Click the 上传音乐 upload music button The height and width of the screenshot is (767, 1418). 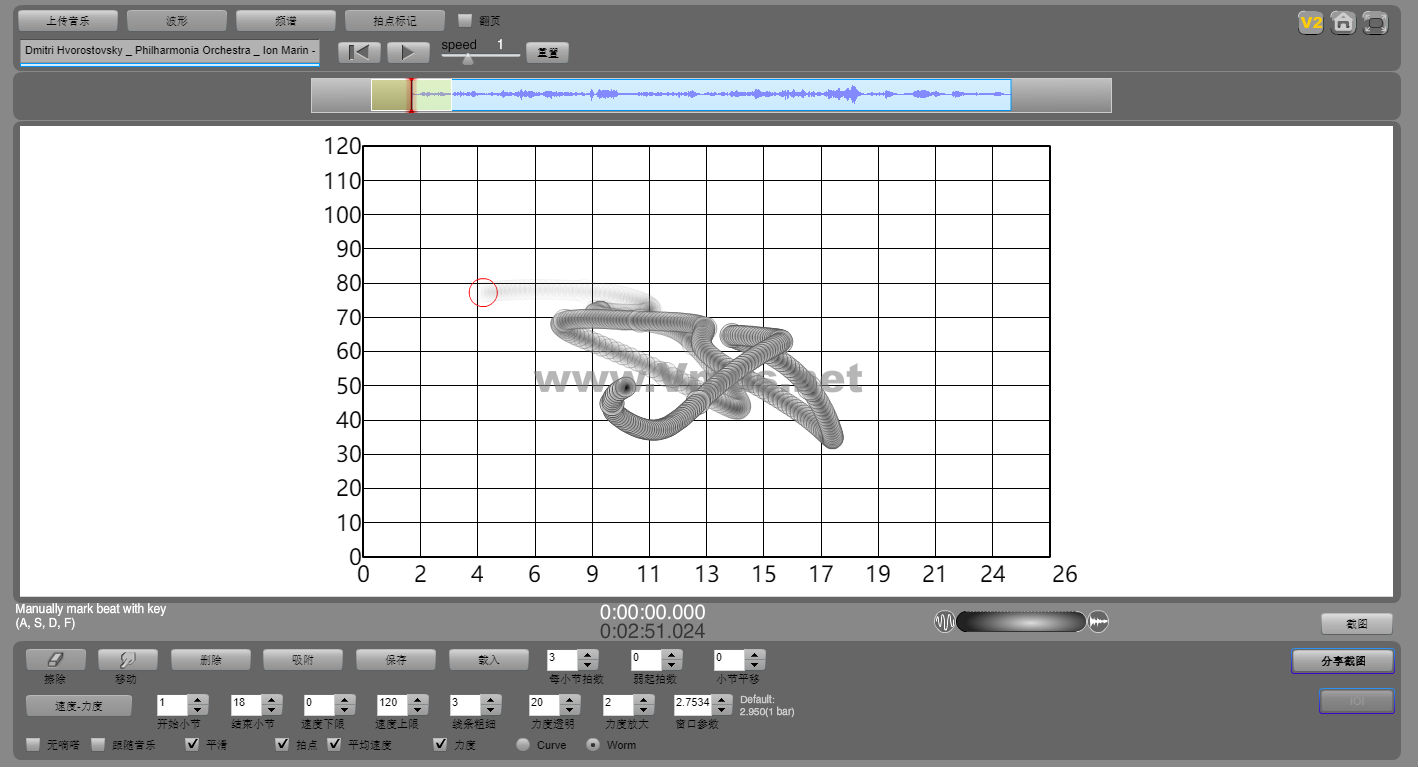click(x=68, y=20)
